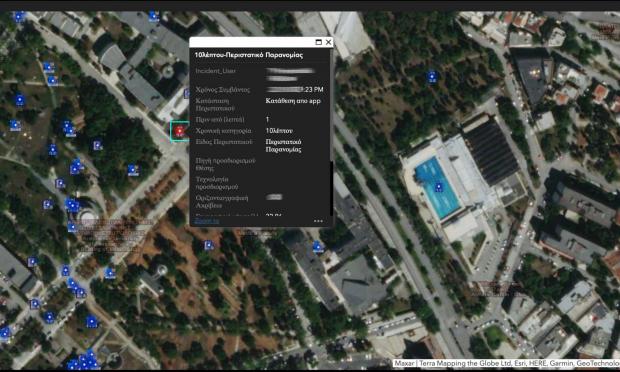
Task: Select the popup title 10λέπτου-Περιστατικό Παρανομίας
Action: click(x=249, y=55)
